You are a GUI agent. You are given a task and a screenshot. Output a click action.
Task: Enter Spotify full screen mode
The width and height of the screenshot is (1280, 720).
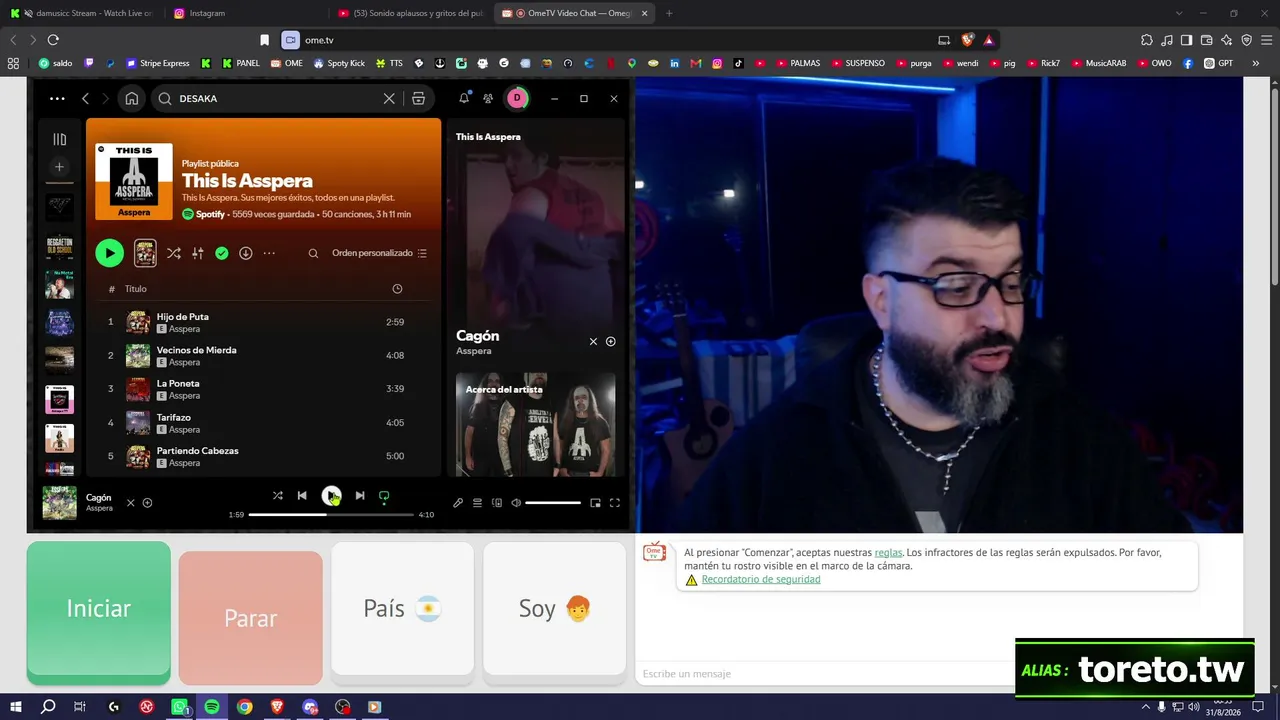(x=615, y=503)
